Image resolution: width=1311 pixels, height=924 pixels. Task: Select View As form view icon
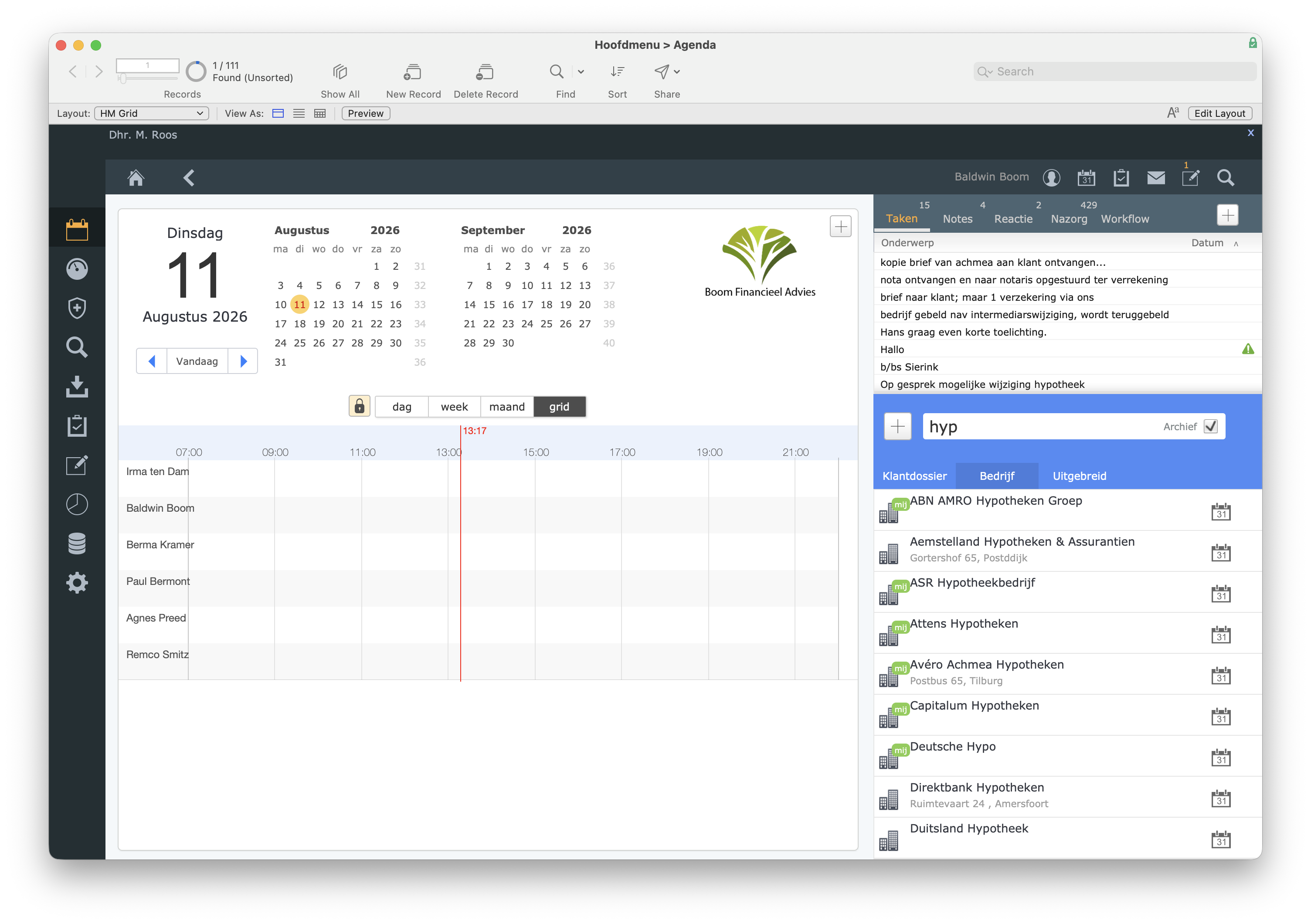(x=278, y=113)
